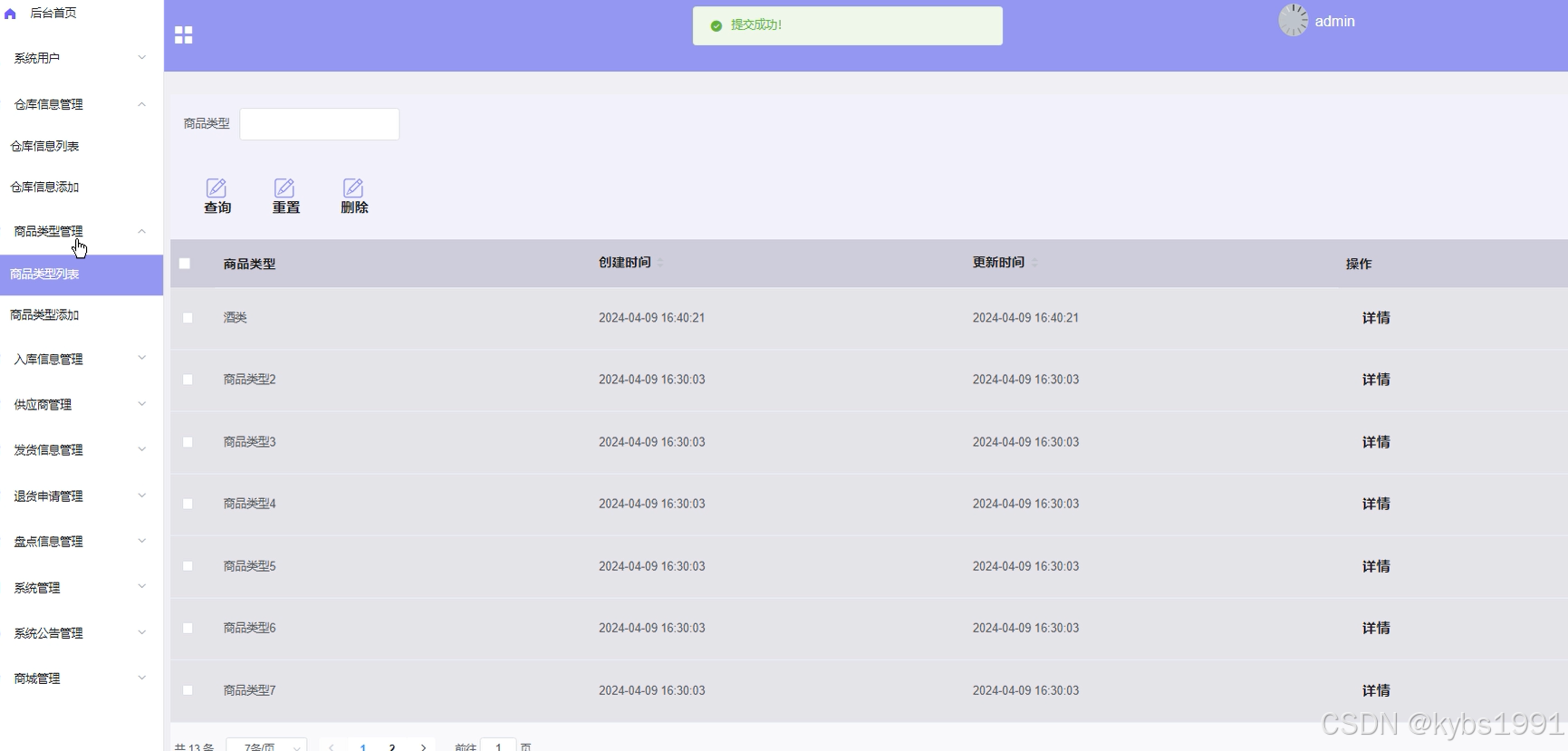
Task: Click the 操作 column header
Action: 1359,264
